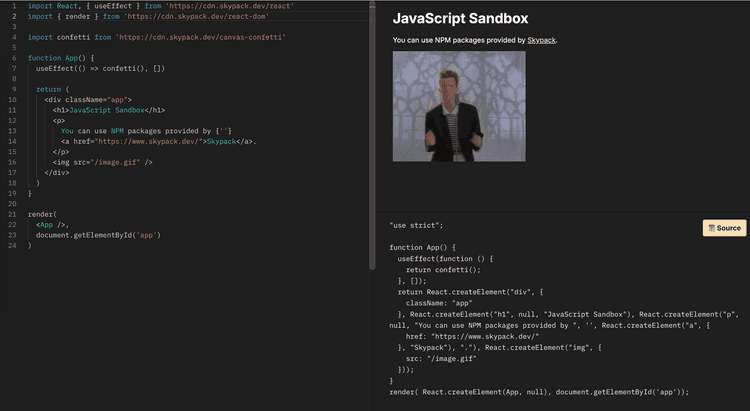750x411 pixels.
Task: Click the 'function App() {' editor line
Action: click(x=61, y=58)
